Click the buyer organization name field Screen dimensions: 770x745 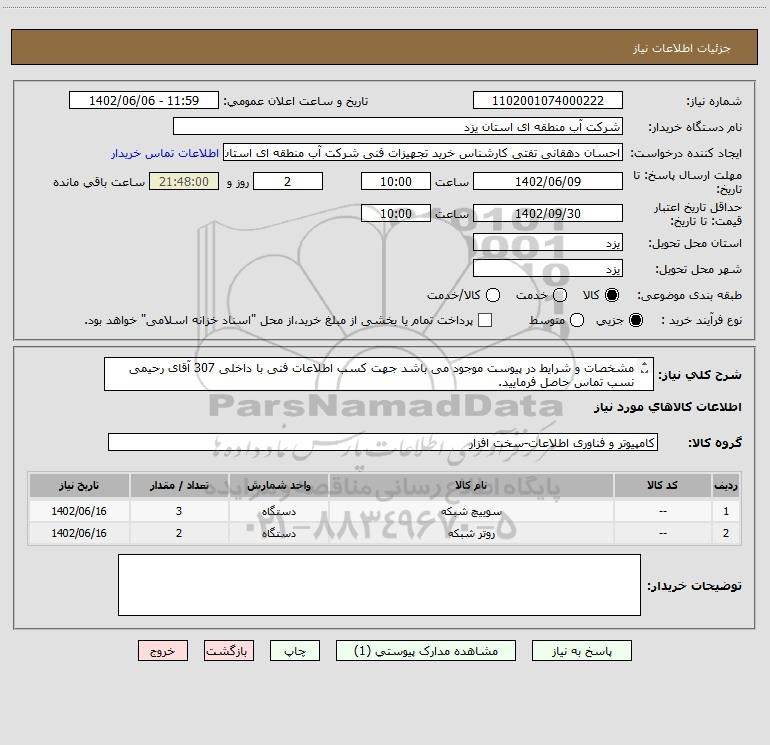[x=398, y=126]
